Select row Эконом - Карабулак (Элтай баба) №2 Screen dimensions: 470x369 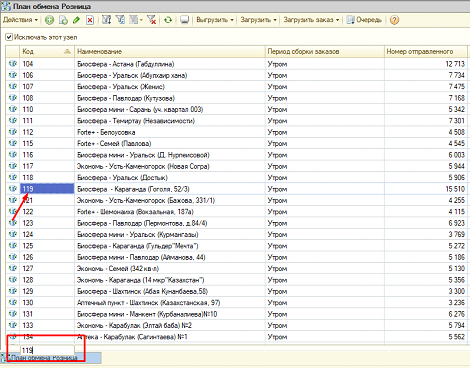(236, 325)
